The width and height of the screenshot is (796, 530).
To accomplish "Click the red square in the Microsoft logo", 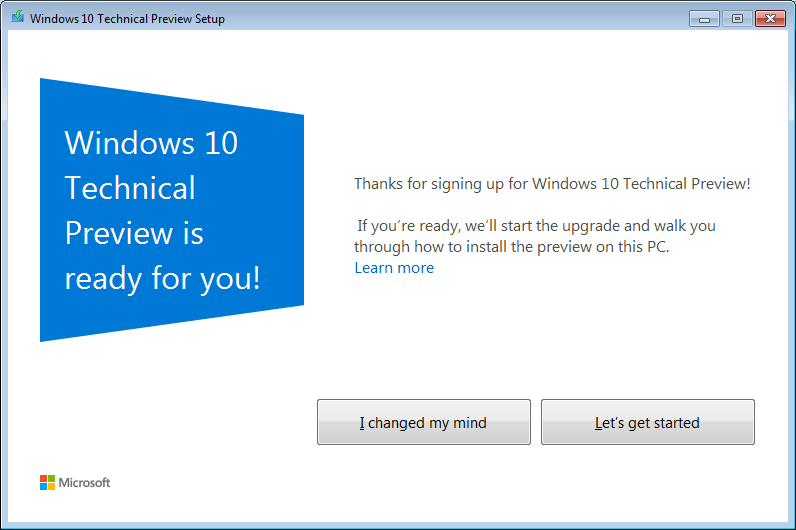I will [x=44, y=479].
